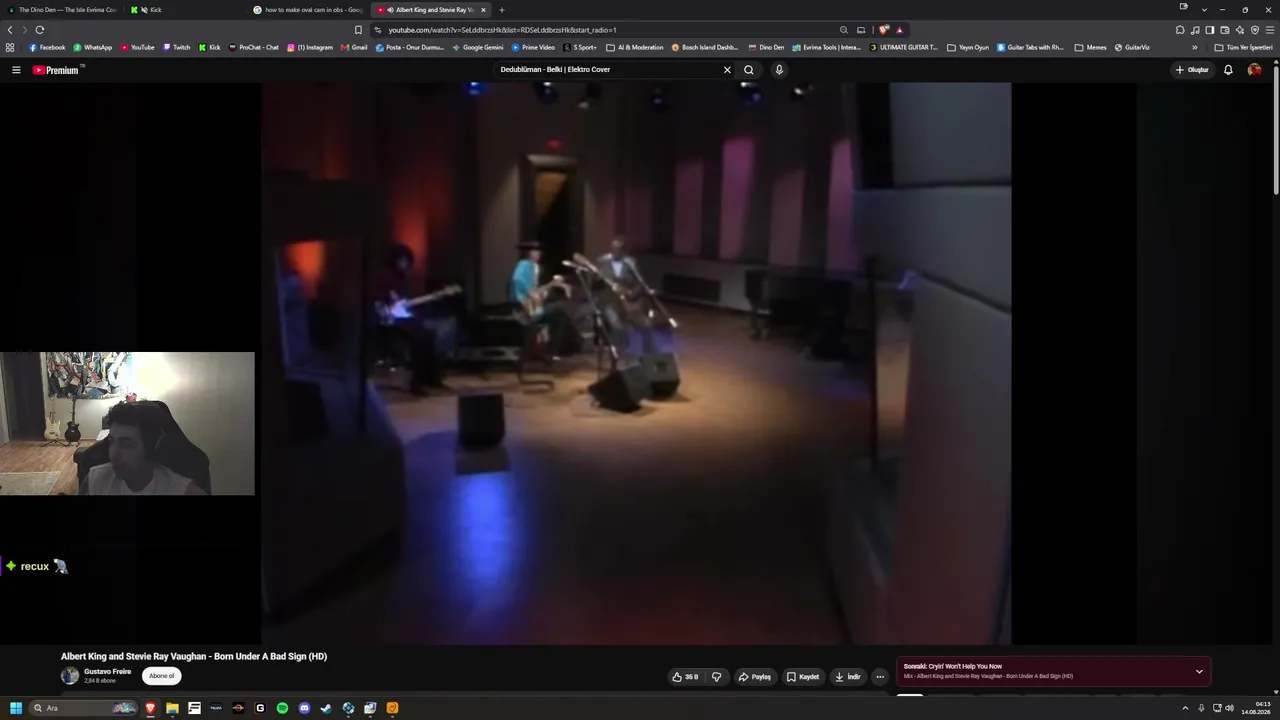
Task: Click the Paylaş share button
Action: [x=755, y=677]
